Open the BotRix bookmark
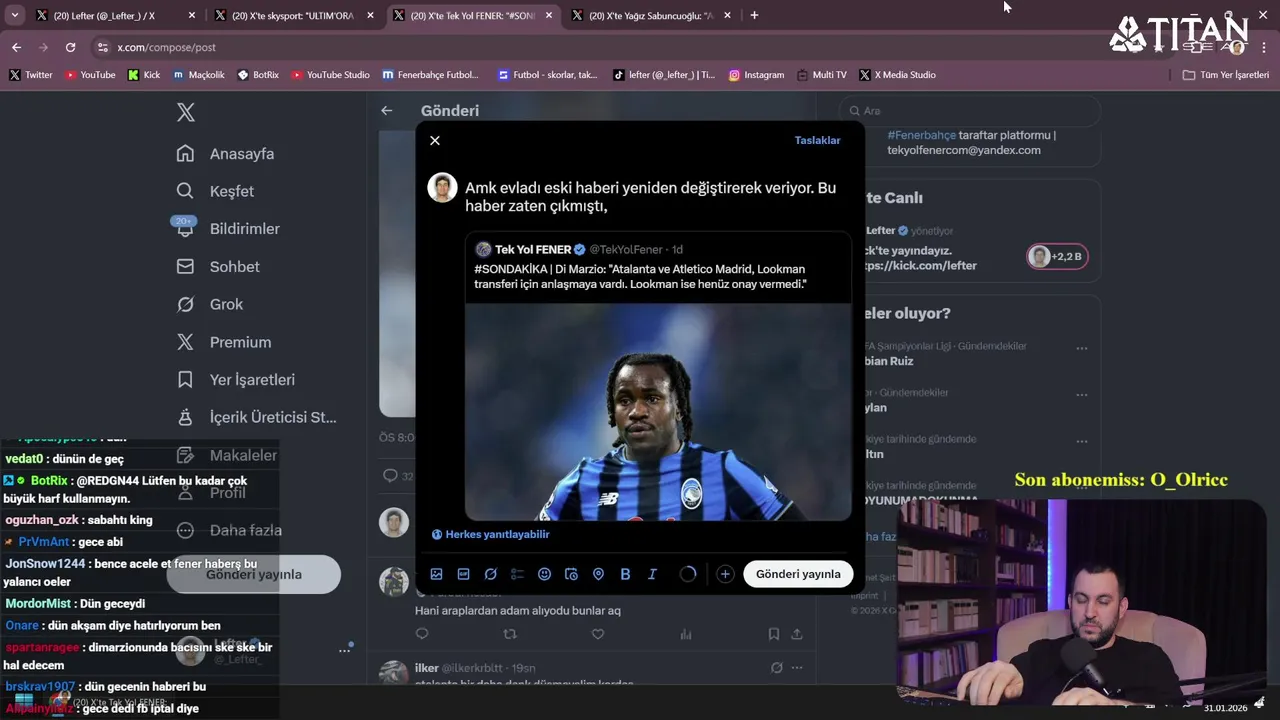Image resolution: width=1280 pixels, height=720 pixels. pos(258,75)
